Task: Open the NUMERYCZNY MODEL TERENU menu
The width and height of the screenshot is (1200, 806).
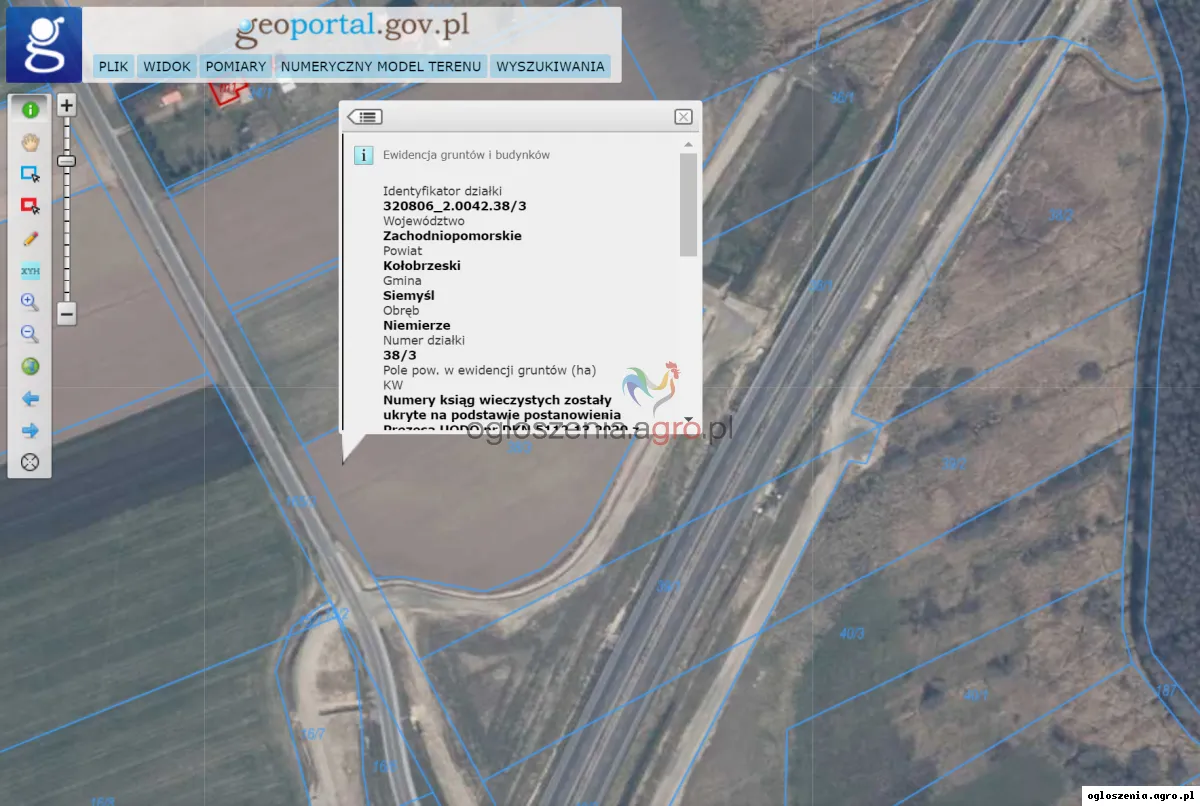Action: point(381,67)
